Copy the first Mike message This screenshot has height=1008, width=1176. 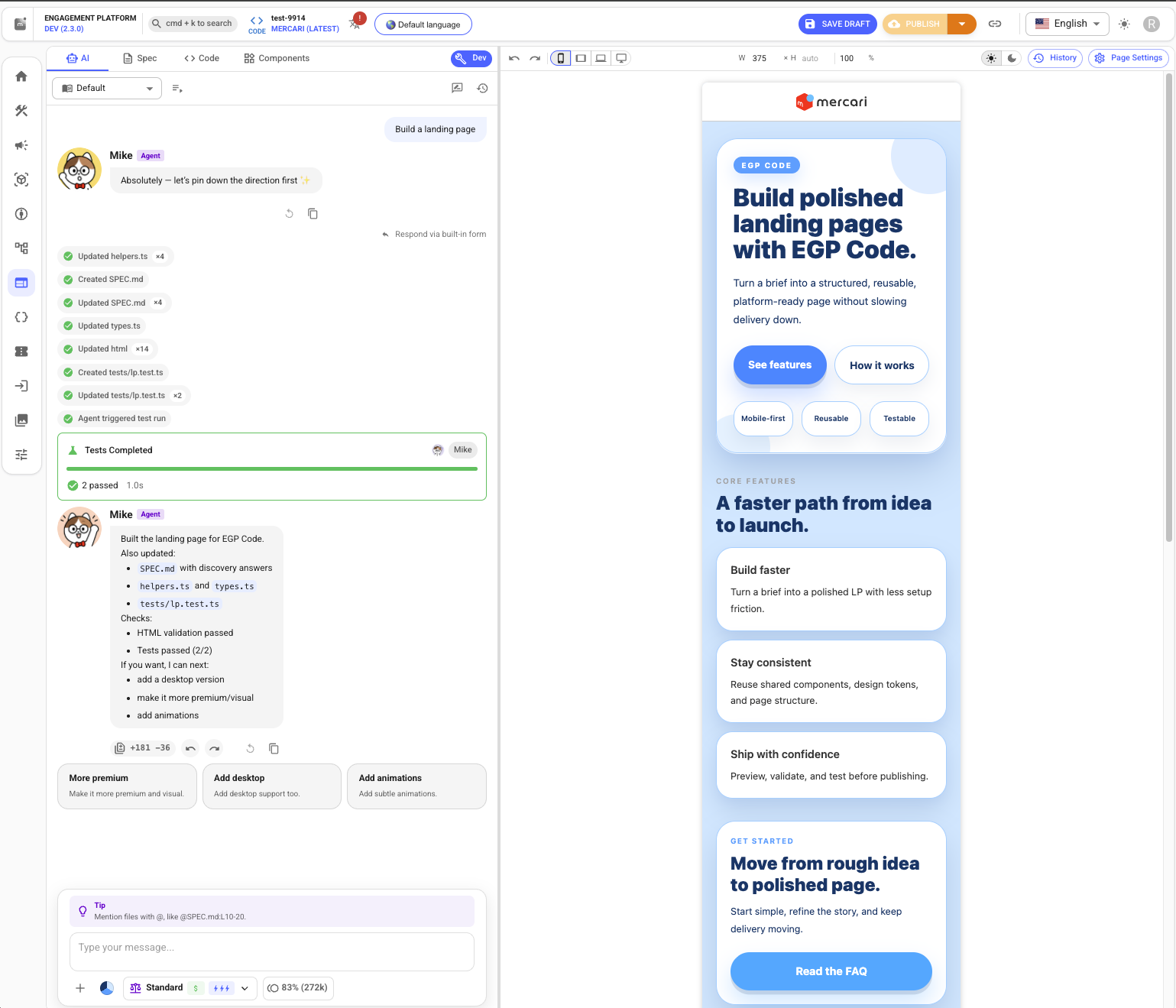tap(313, 213)
